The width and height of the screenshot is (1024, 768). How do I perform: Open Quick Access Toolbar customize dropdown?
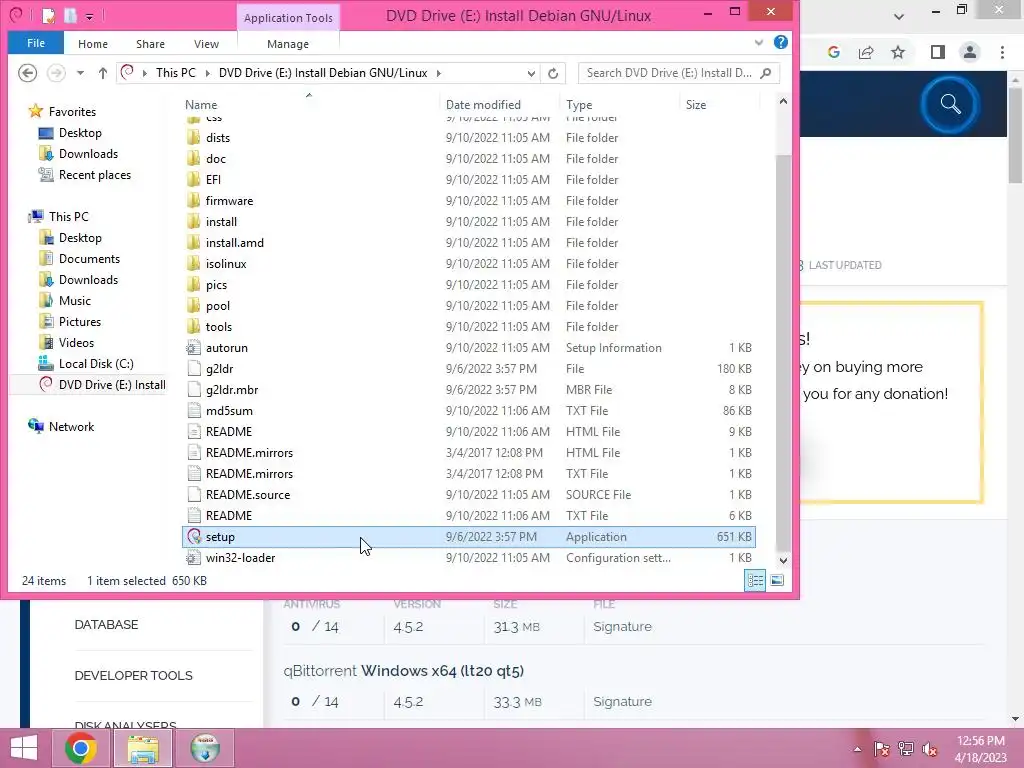tap(89, 16)
